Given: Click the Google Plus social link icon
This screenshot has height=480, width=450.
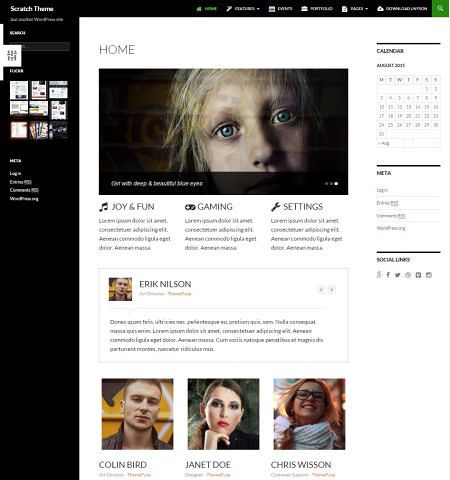Looking at the screenshot, I should point(379,275).
